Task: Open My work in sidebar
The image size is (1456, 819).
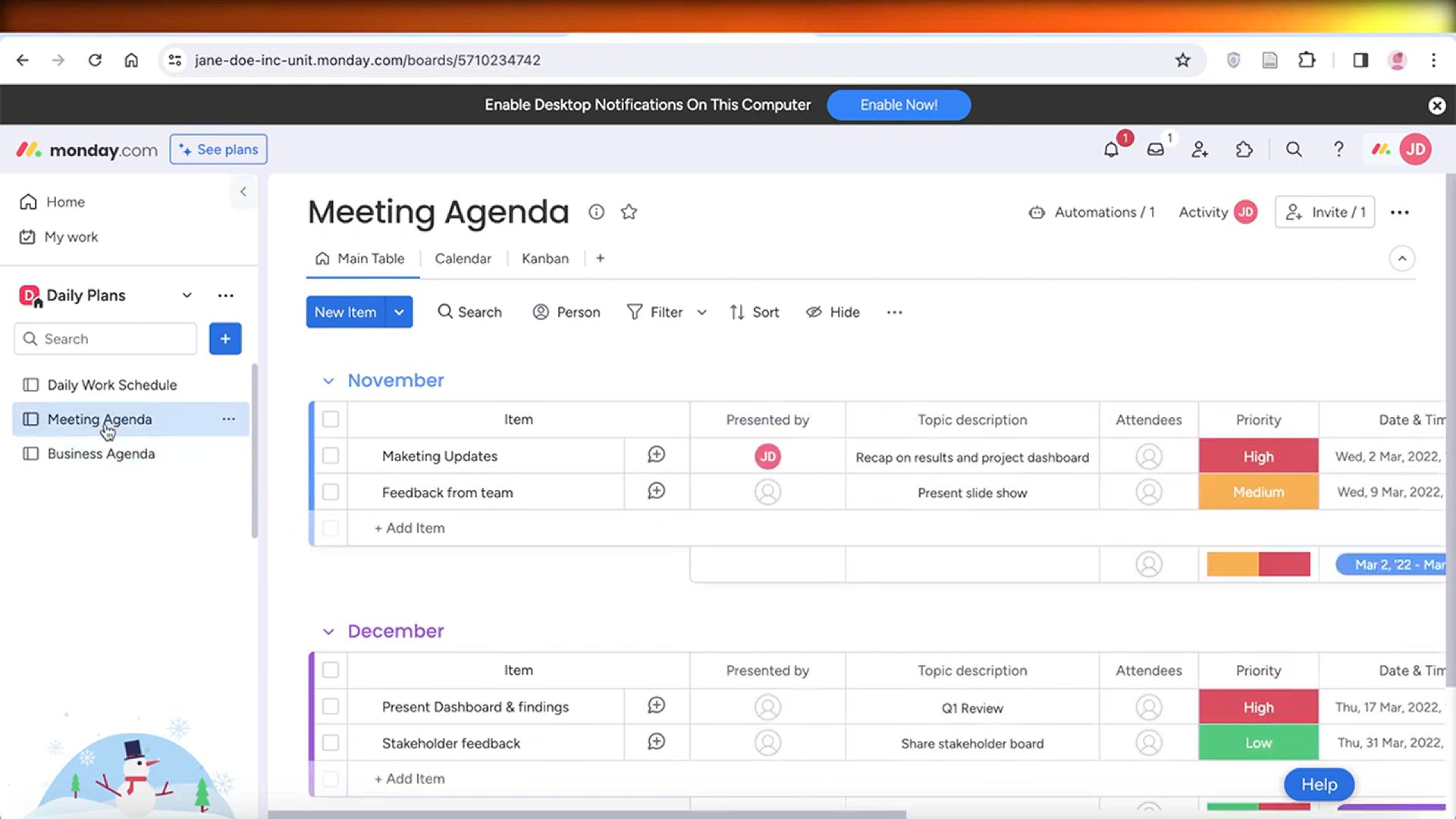Action: pyautogui.click(x=59, y=237)
